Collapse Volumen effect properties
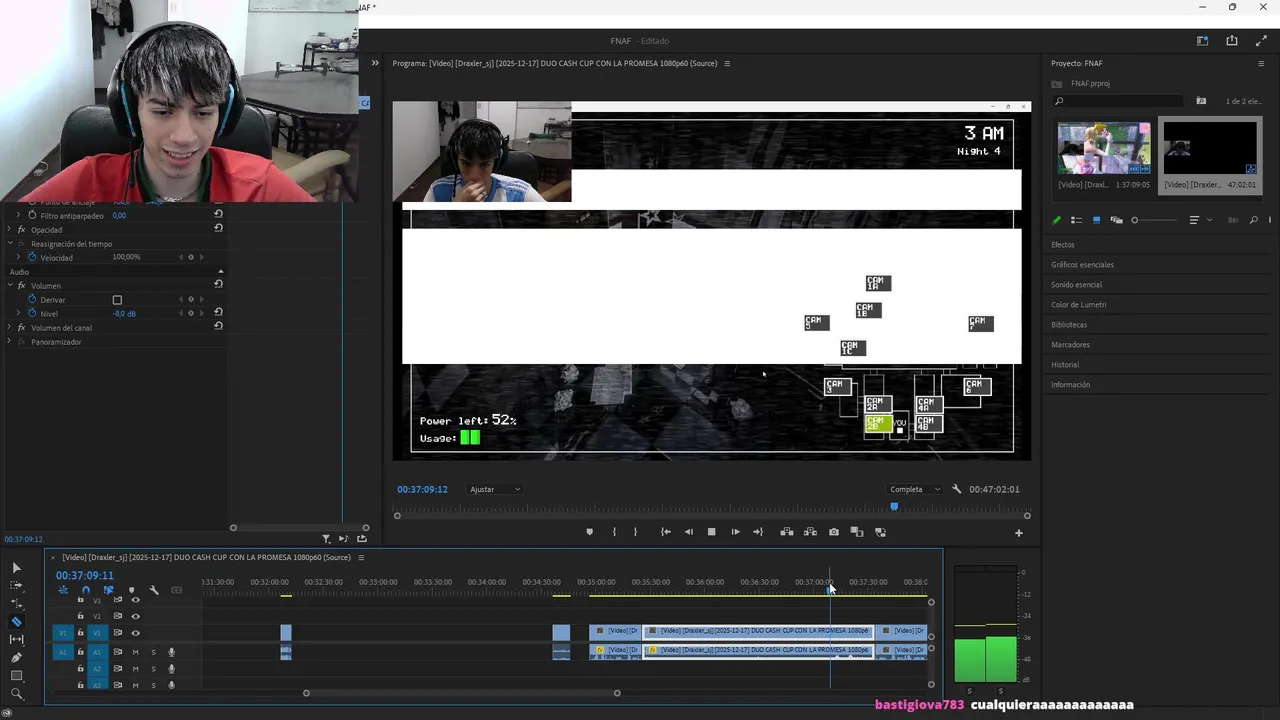This screenshot has height=720, width=1280. [10, 286]
